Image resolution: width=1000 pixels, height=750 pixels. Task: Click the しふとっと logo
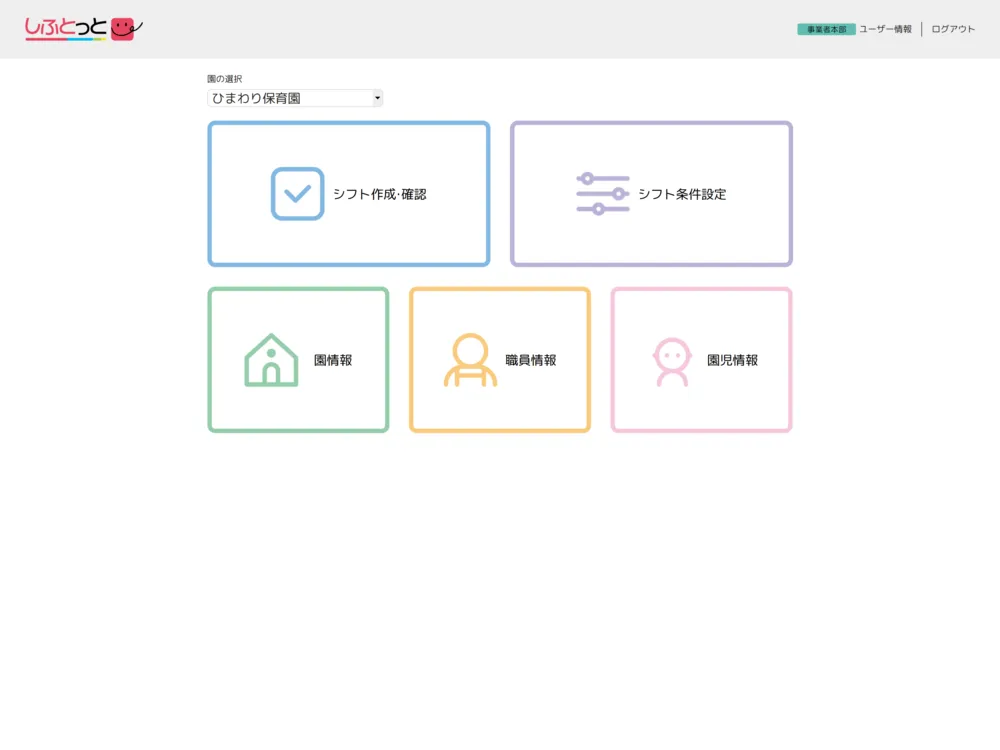click(83, 29)
